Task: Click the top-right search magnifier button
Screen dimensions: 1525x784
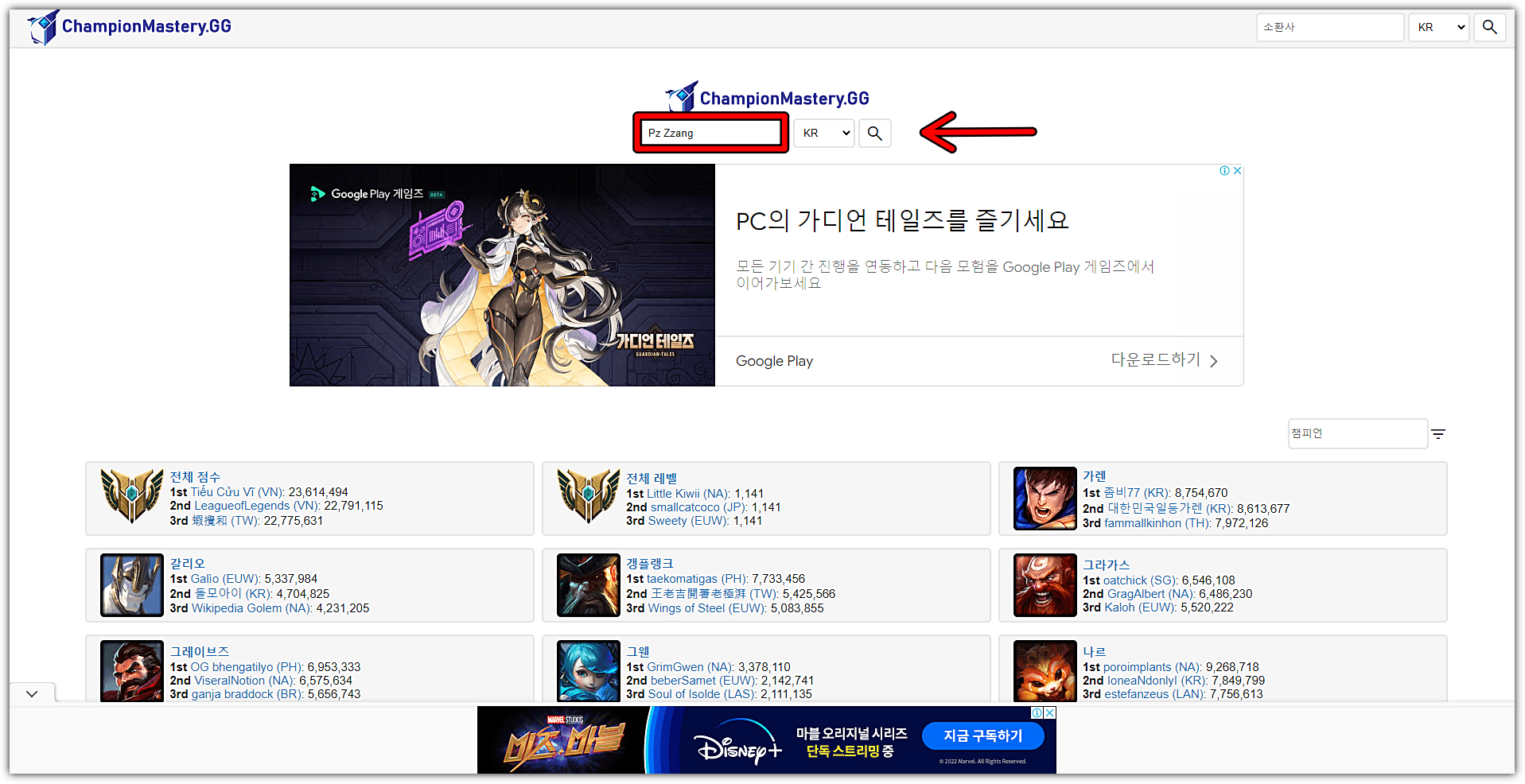Action: (1489, 27)
